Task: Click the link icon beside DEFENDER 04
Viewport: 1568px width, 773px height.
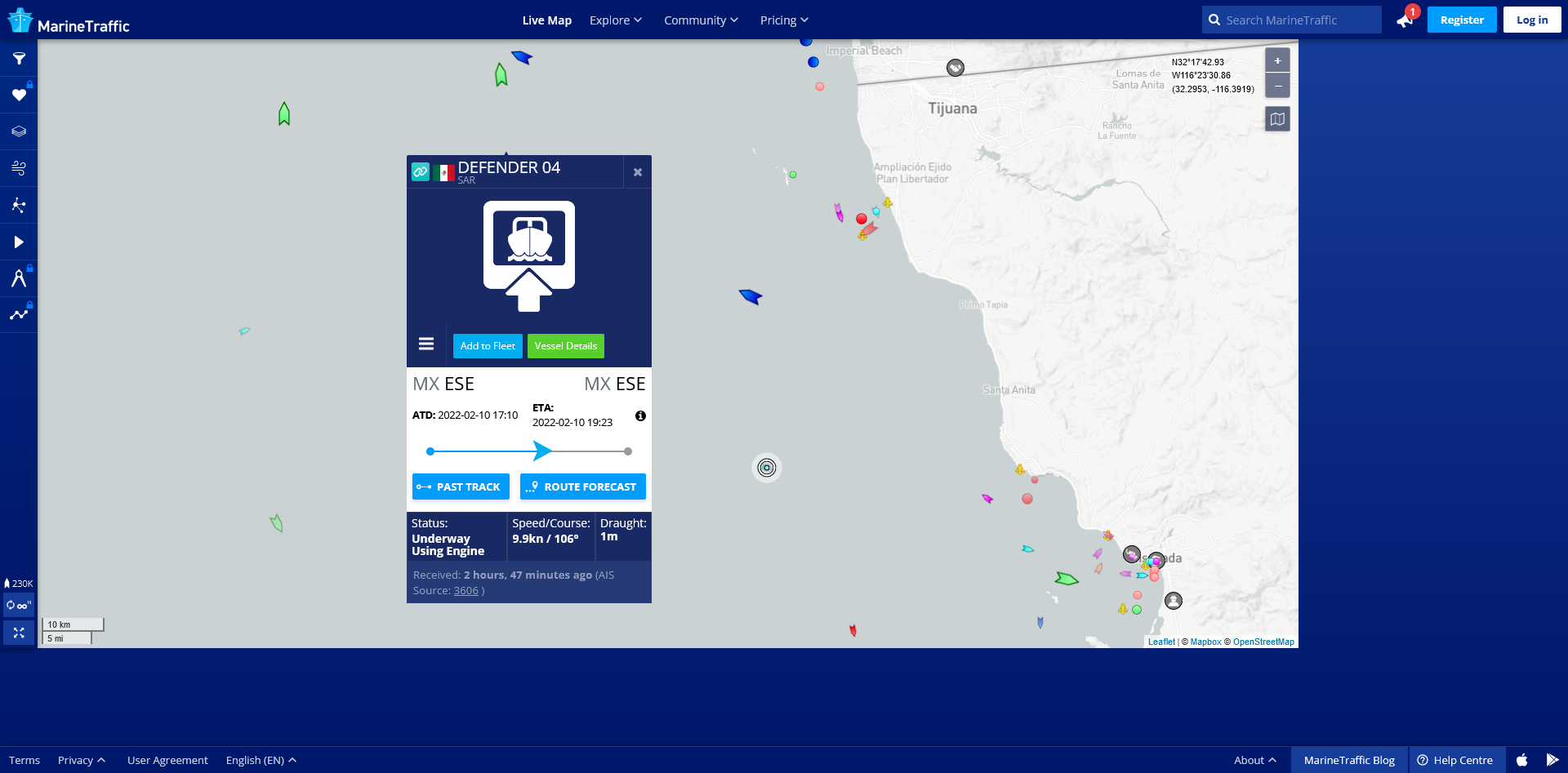Action: [x=421, y=171]
